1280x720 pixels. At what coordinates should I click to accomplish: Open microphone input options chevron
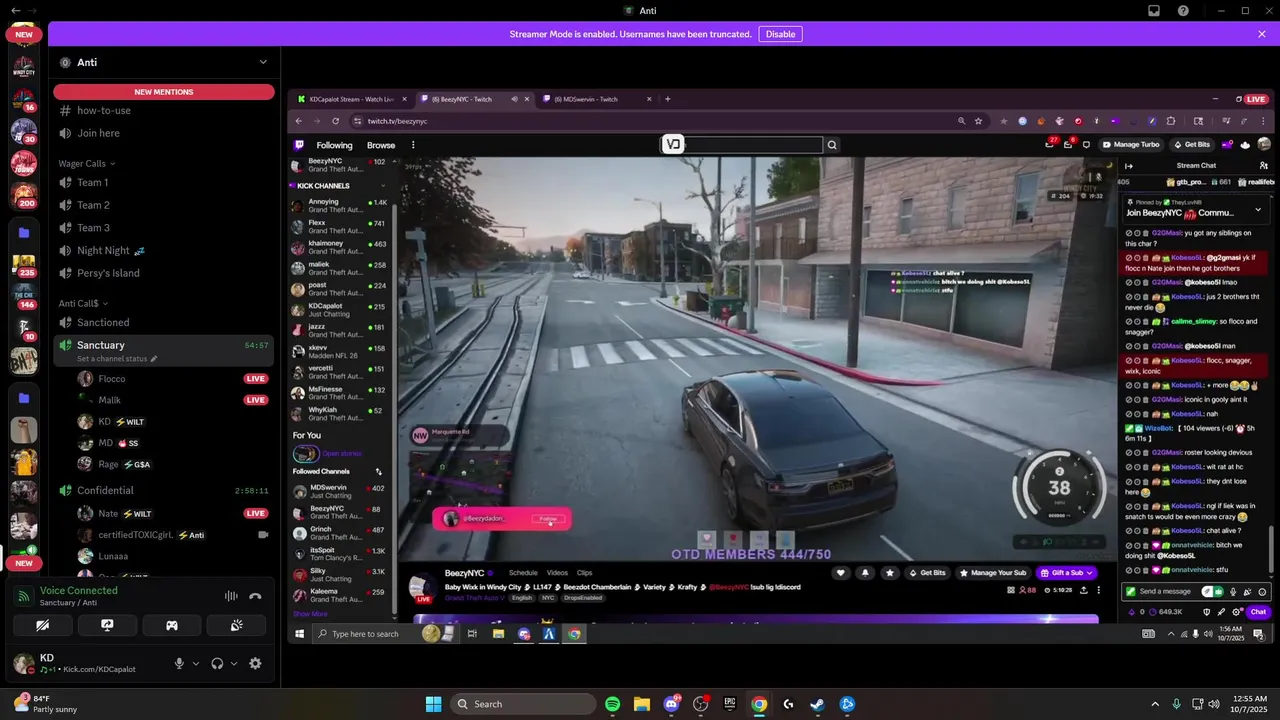(x=195, y=663)
